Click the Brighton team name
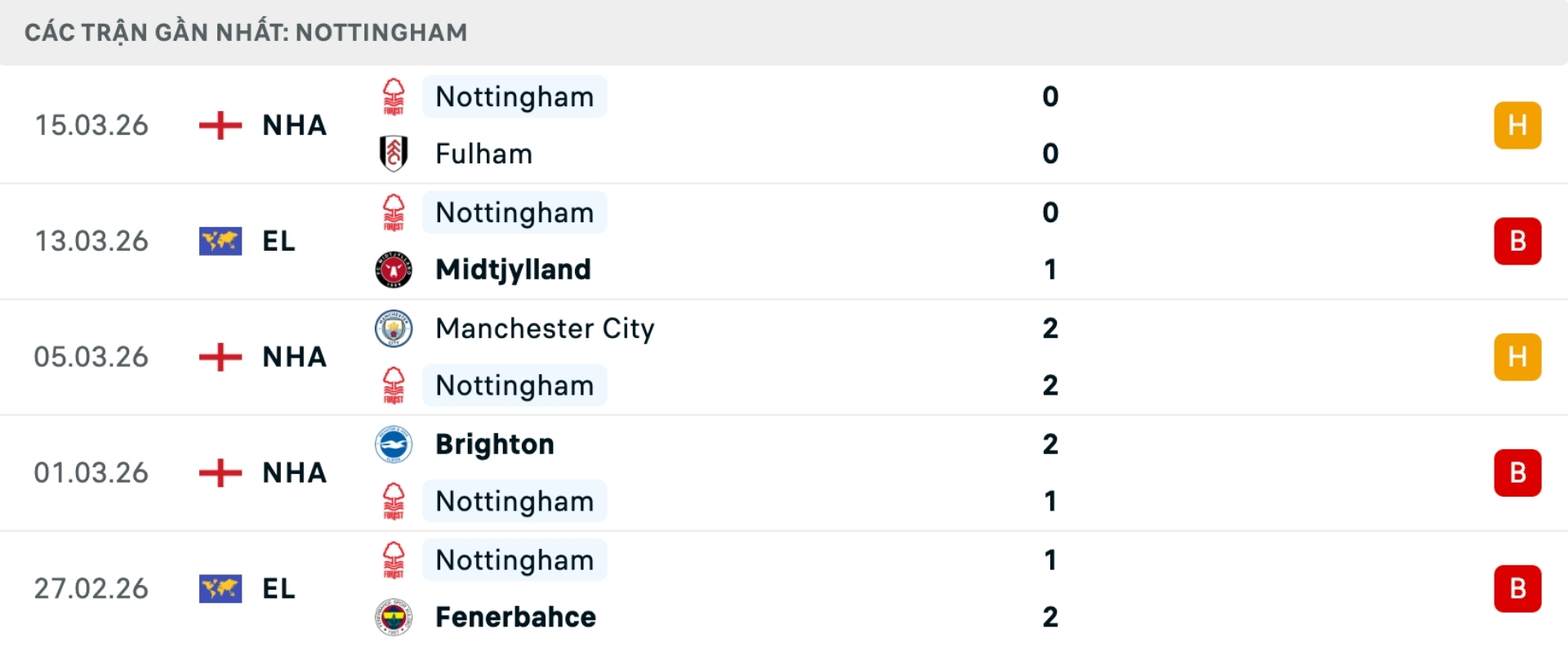Screen dimensions: 1568x647 click(x=495, y=444)
